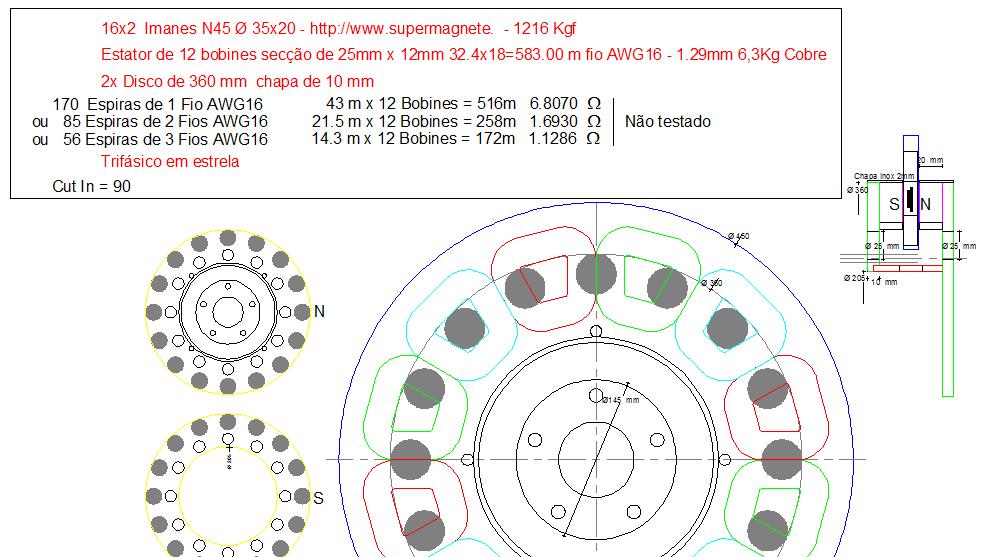The width and height of the screenshot is (996, 557).
Task: Click the 6.8070 Ω resistance value
Action: (x=565, y=104)
